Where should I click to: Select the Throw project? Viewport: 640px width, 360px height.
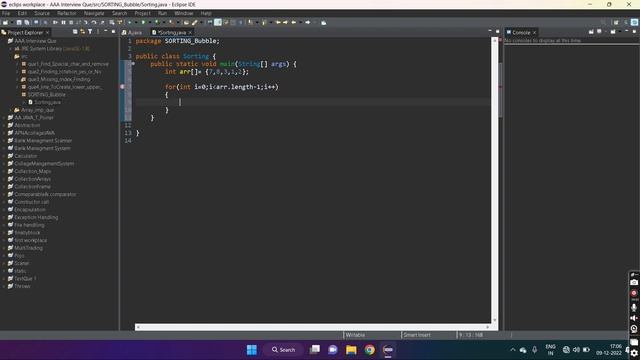tap(22, 287)
